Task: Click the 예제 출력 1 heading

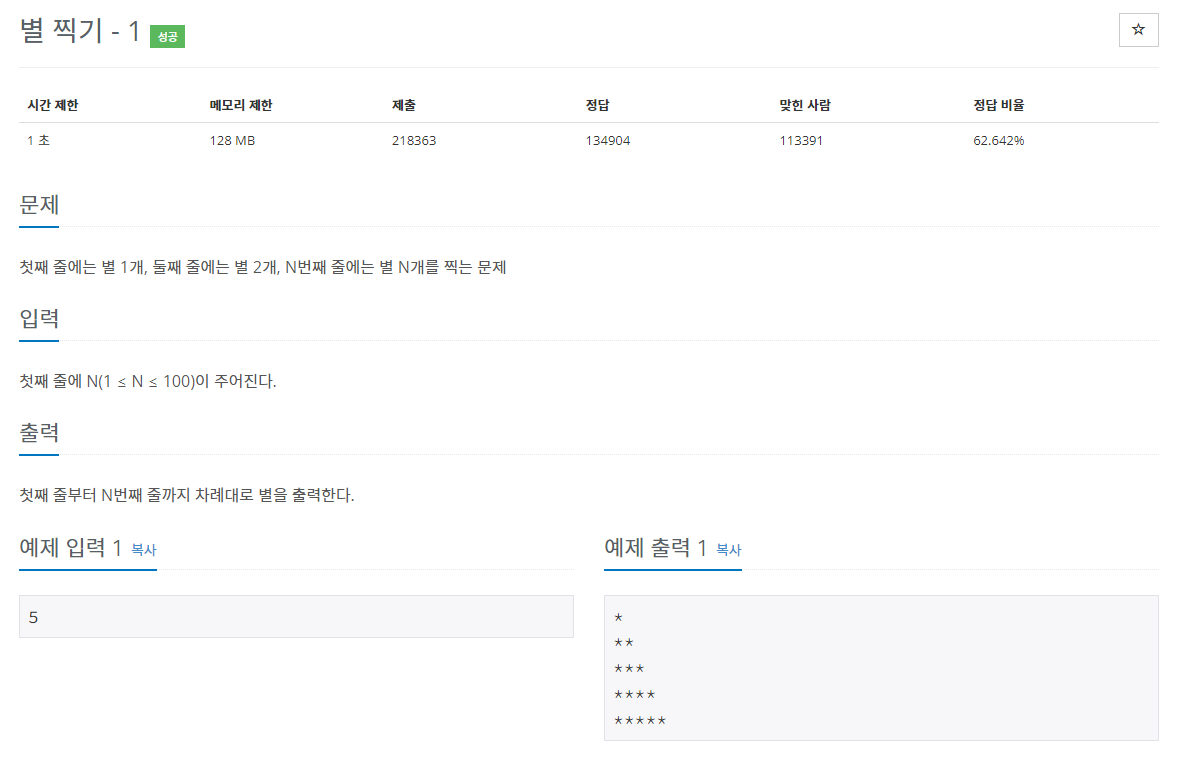Action: point(655,548)
